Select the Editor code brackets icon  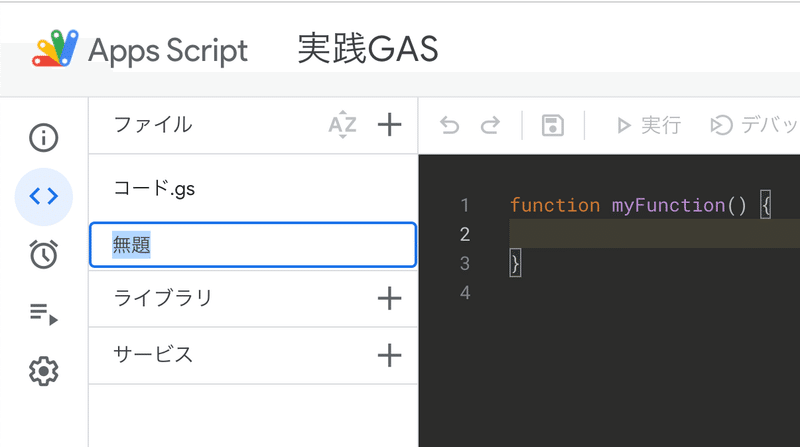43,196
